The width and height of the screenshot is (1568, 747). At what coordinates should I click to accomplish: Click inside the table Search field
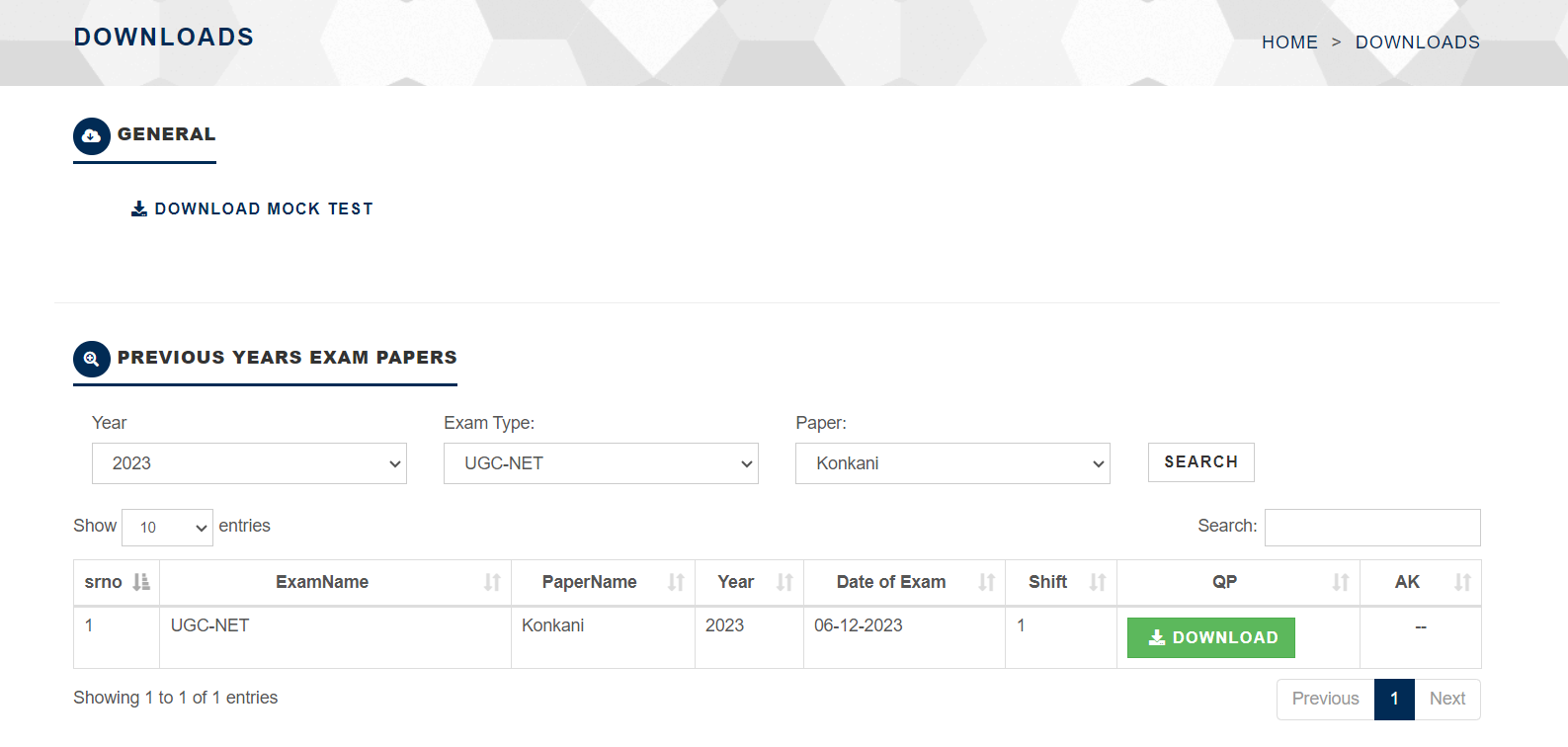1372,528
